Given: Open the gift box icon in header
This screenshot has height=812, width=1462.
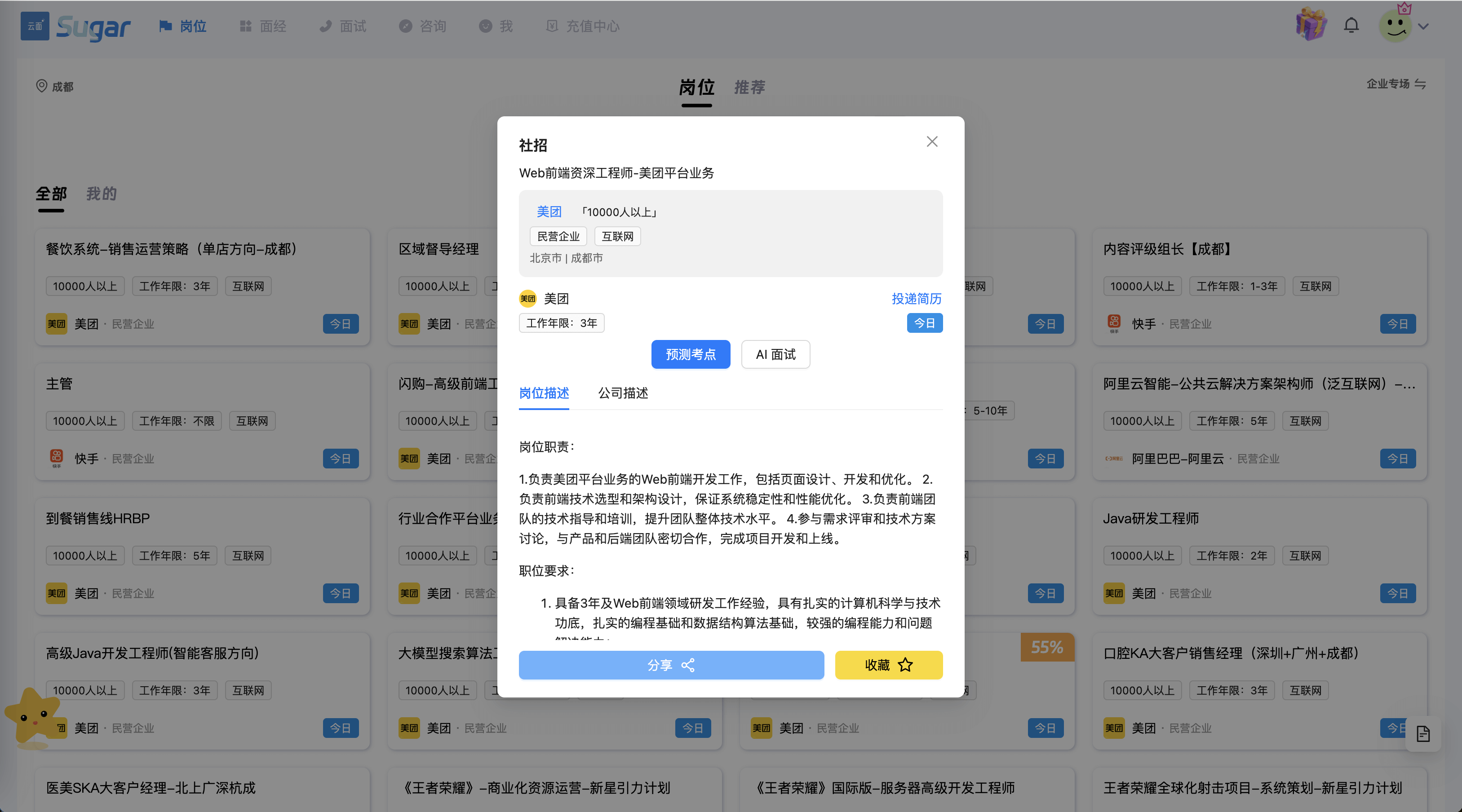Looking at the screenshot, I should [1311, 24].
